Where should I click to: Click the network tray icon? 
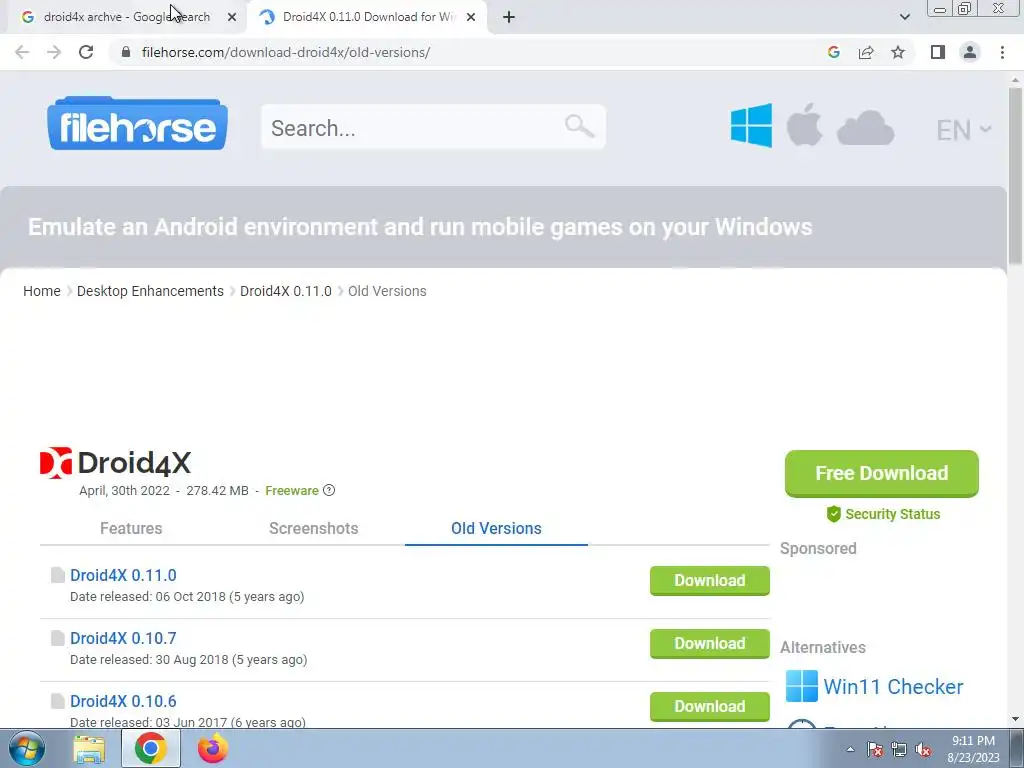pos(899,749)
